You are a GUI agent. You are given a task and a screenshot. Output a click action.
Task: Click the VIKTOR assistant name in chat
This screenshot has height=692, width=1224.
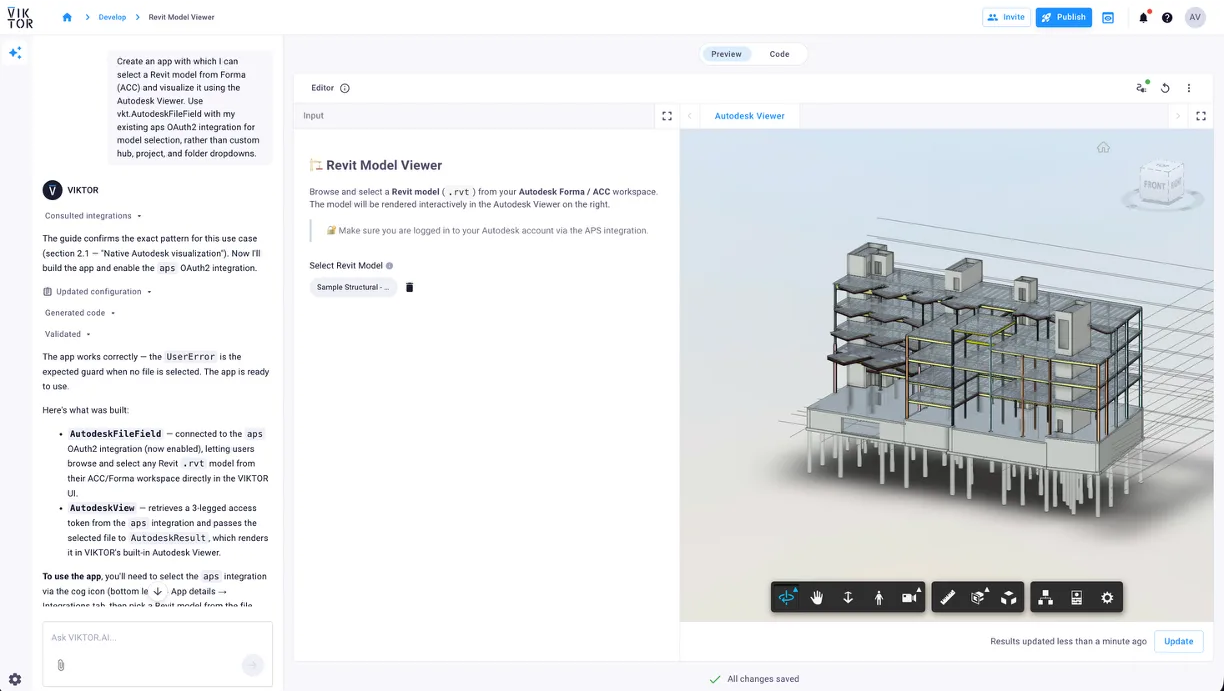[83, 190]
